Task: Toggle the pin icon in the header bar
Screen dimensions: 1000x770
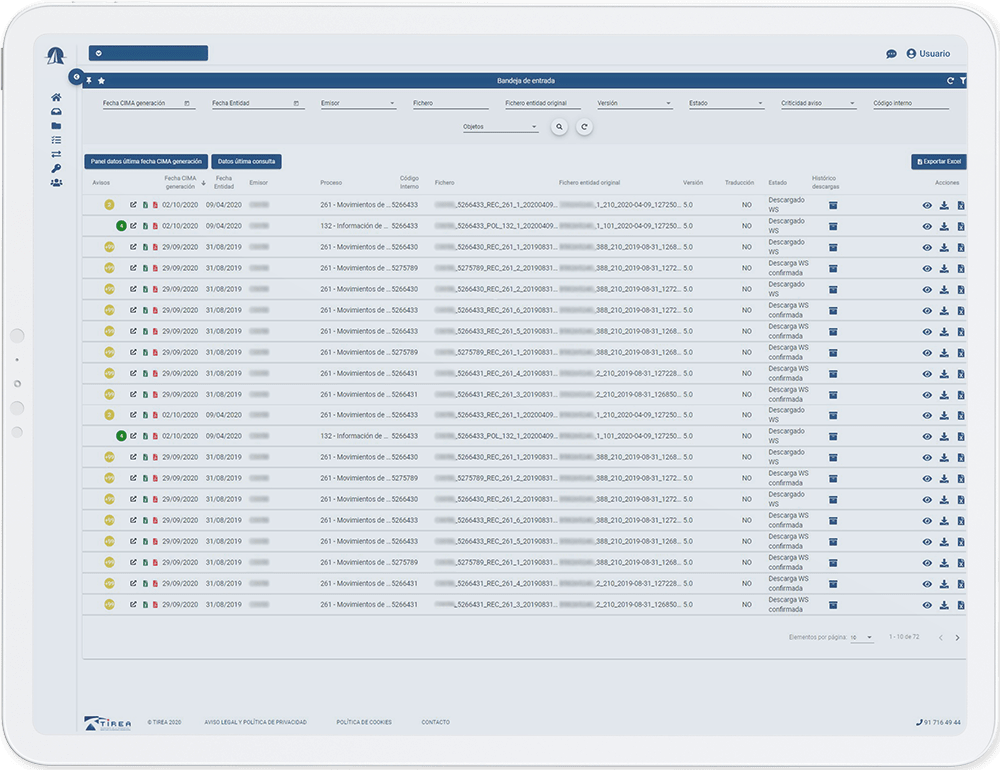Action: pos(89,80)
